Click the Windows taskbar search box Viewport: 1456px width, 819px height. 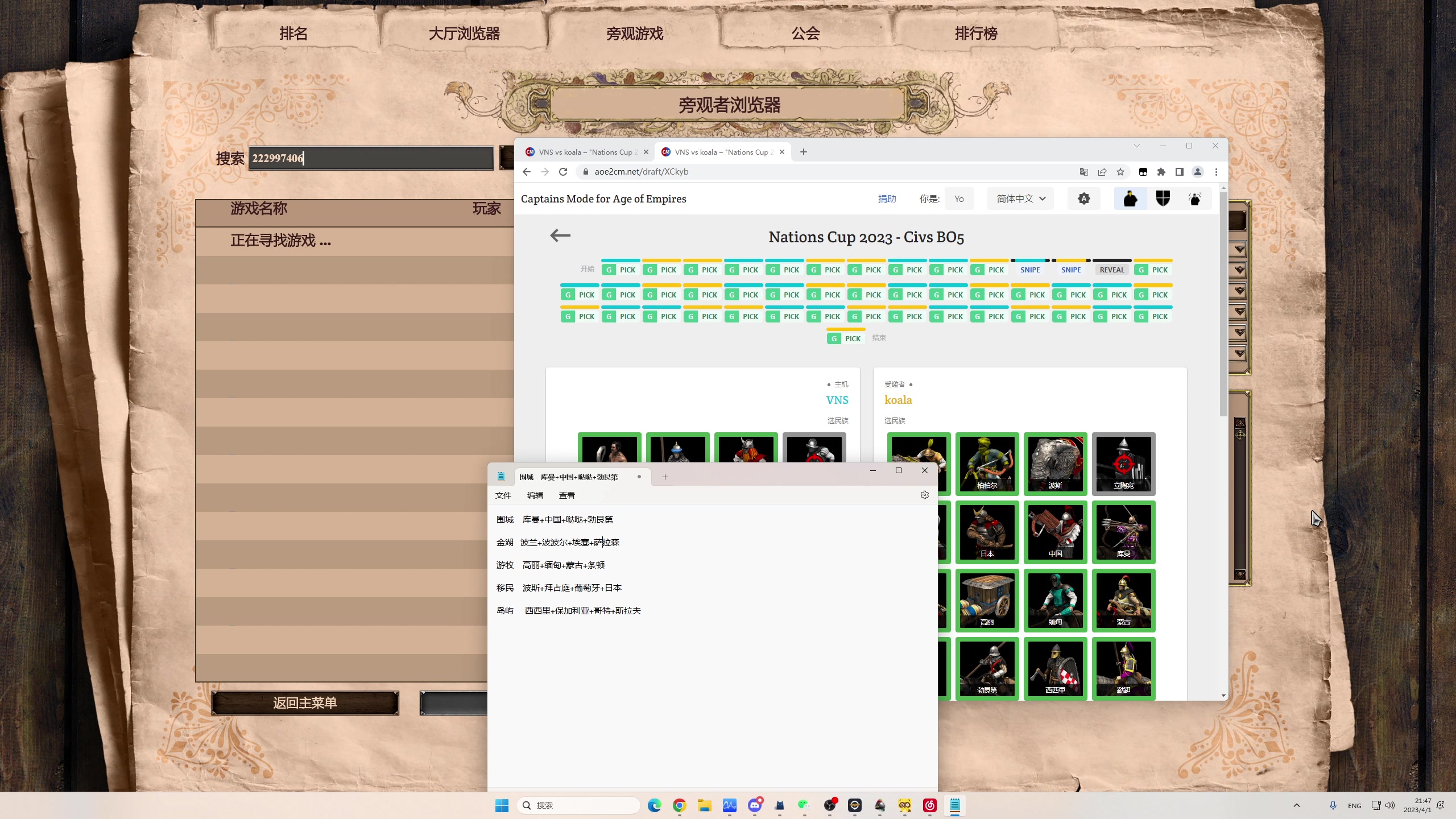pyautogui.click(x=578, y=805)
